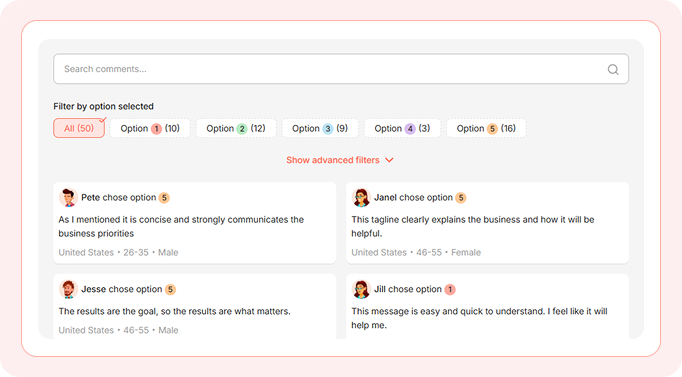
Task: Filter comments by Option 5 (16)
Action: click(486, 128)
